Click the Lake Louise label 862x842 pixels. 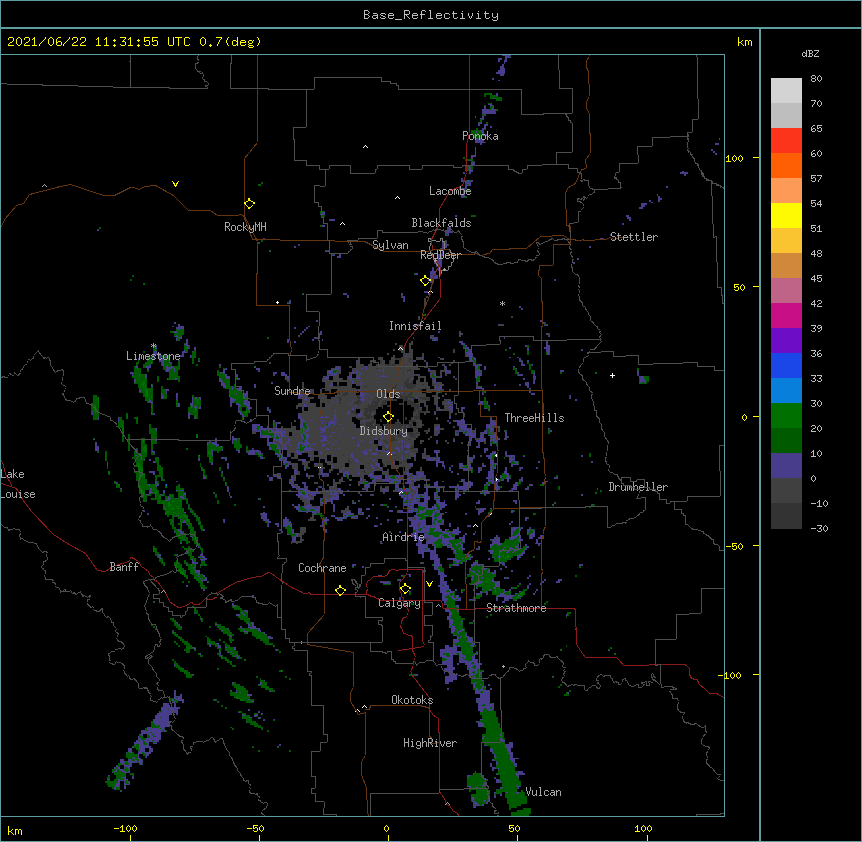[x=18, y=484]
